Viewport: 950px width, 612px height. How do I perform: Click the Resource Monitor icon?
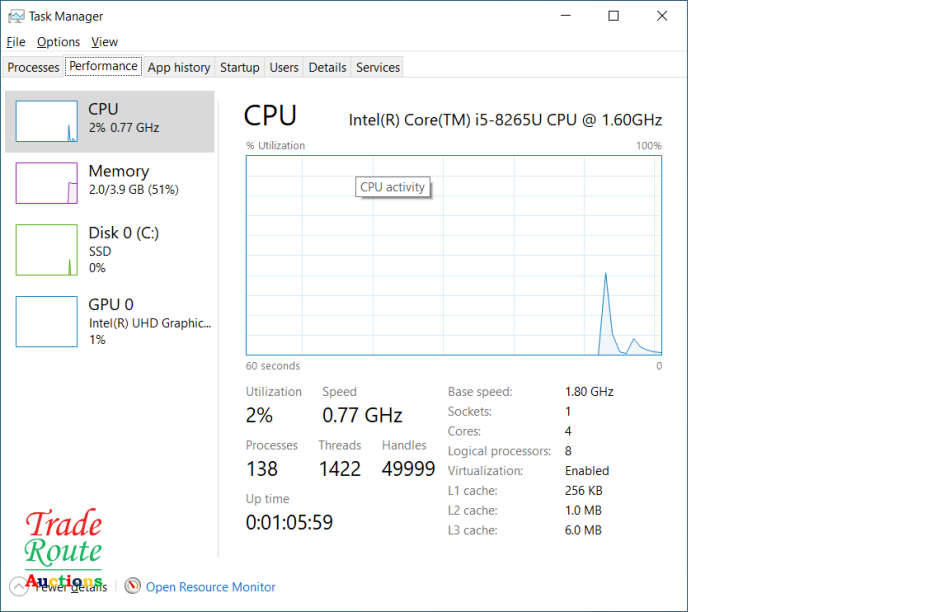click(132, 587)
